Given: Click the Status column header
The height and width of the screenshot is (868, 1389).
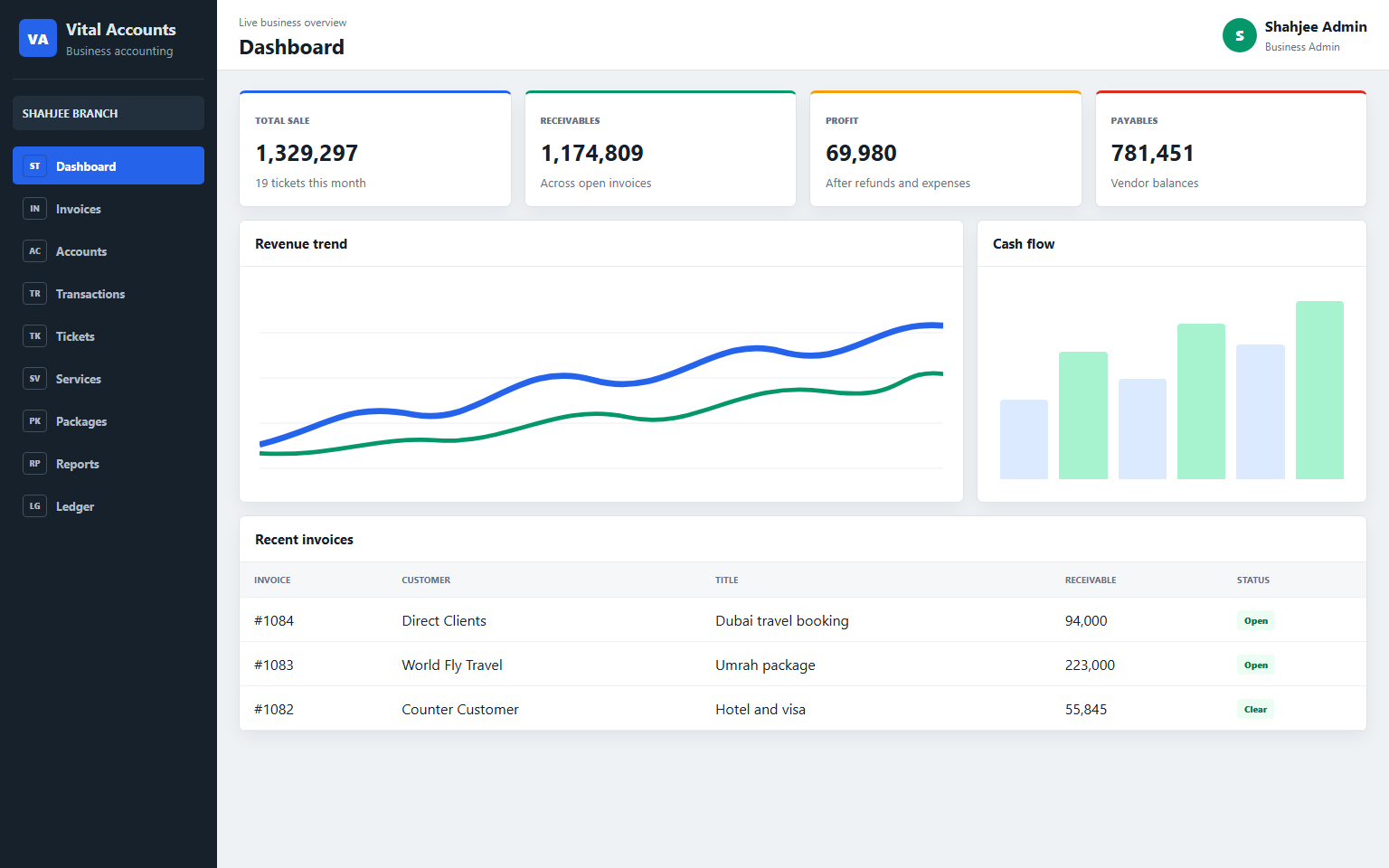Looking at the screenshot, I should click(1253, 580).
